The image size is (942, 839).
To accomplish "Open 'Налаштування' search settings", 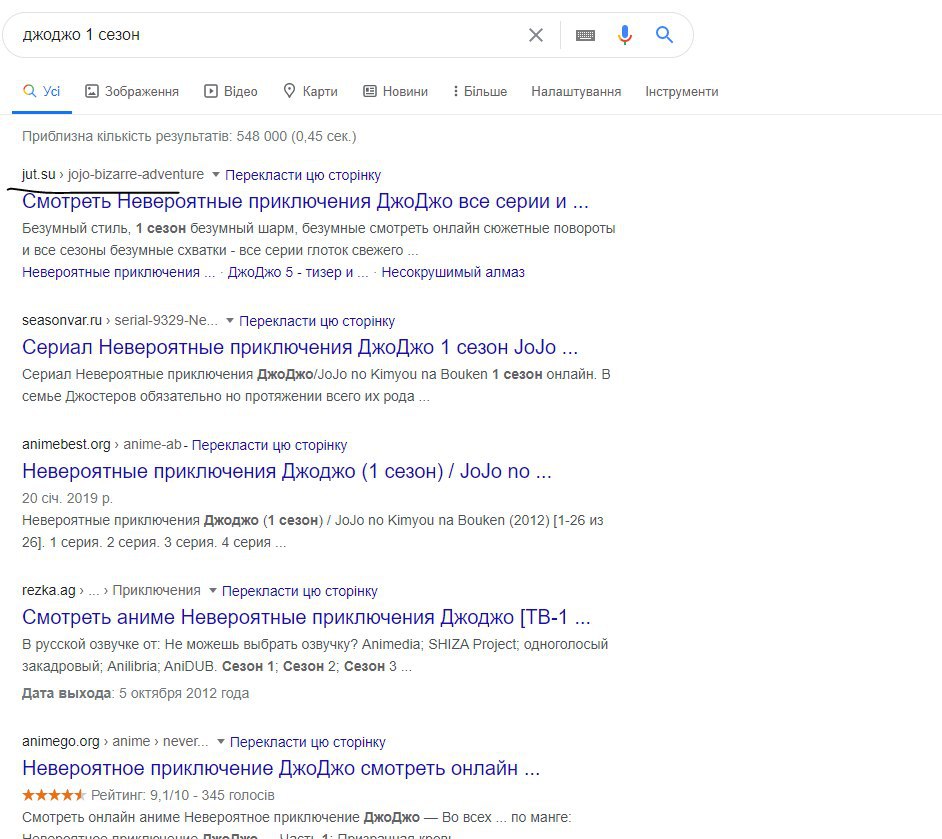I will (x=576, y=91).
